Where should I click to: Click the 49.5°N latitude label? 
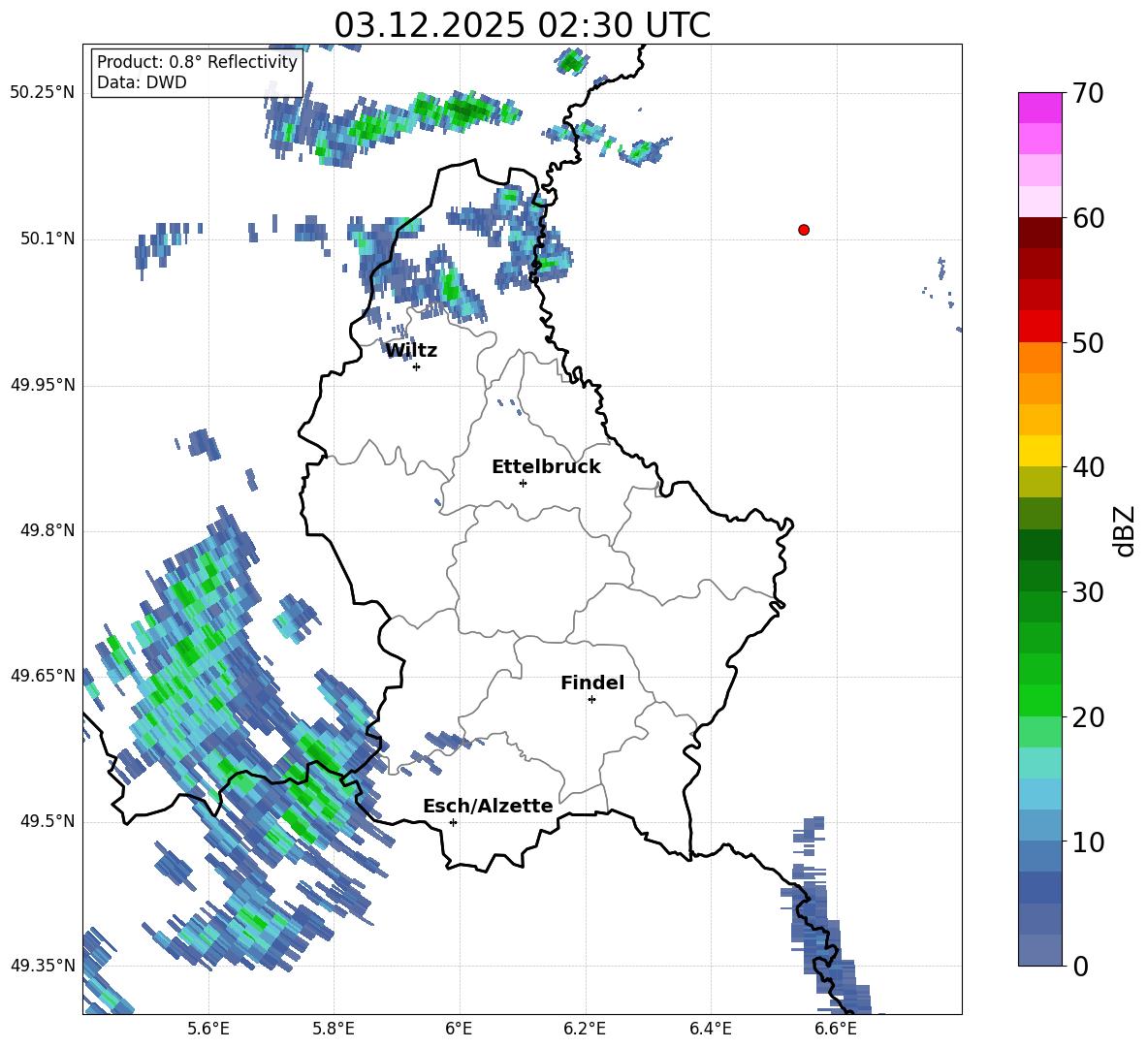47,821
